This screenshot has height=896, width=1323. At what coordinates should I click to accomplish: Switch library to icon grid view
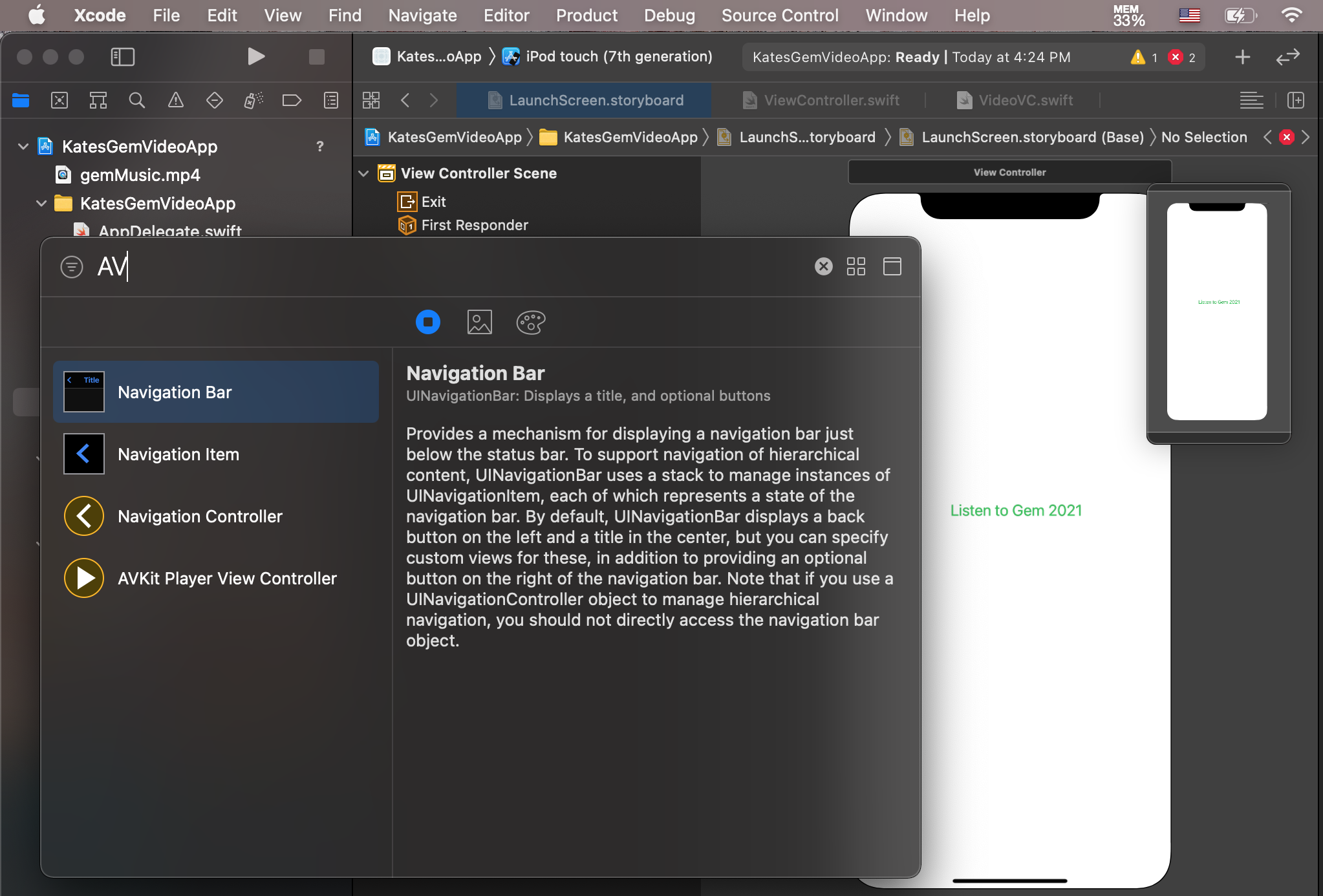(855, 266)
